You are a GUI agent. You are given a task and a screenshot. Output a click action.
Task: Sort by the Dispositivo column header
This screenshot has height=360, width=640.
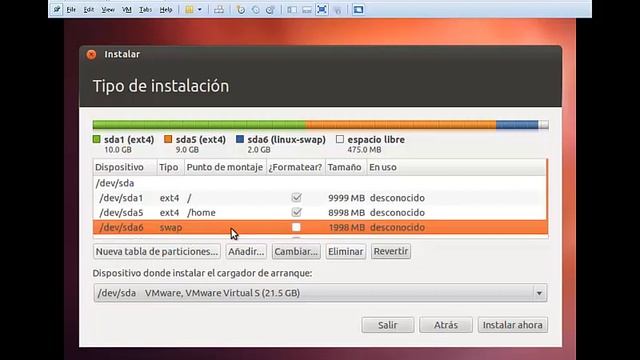pyautogui.click(x=125, y=167)
